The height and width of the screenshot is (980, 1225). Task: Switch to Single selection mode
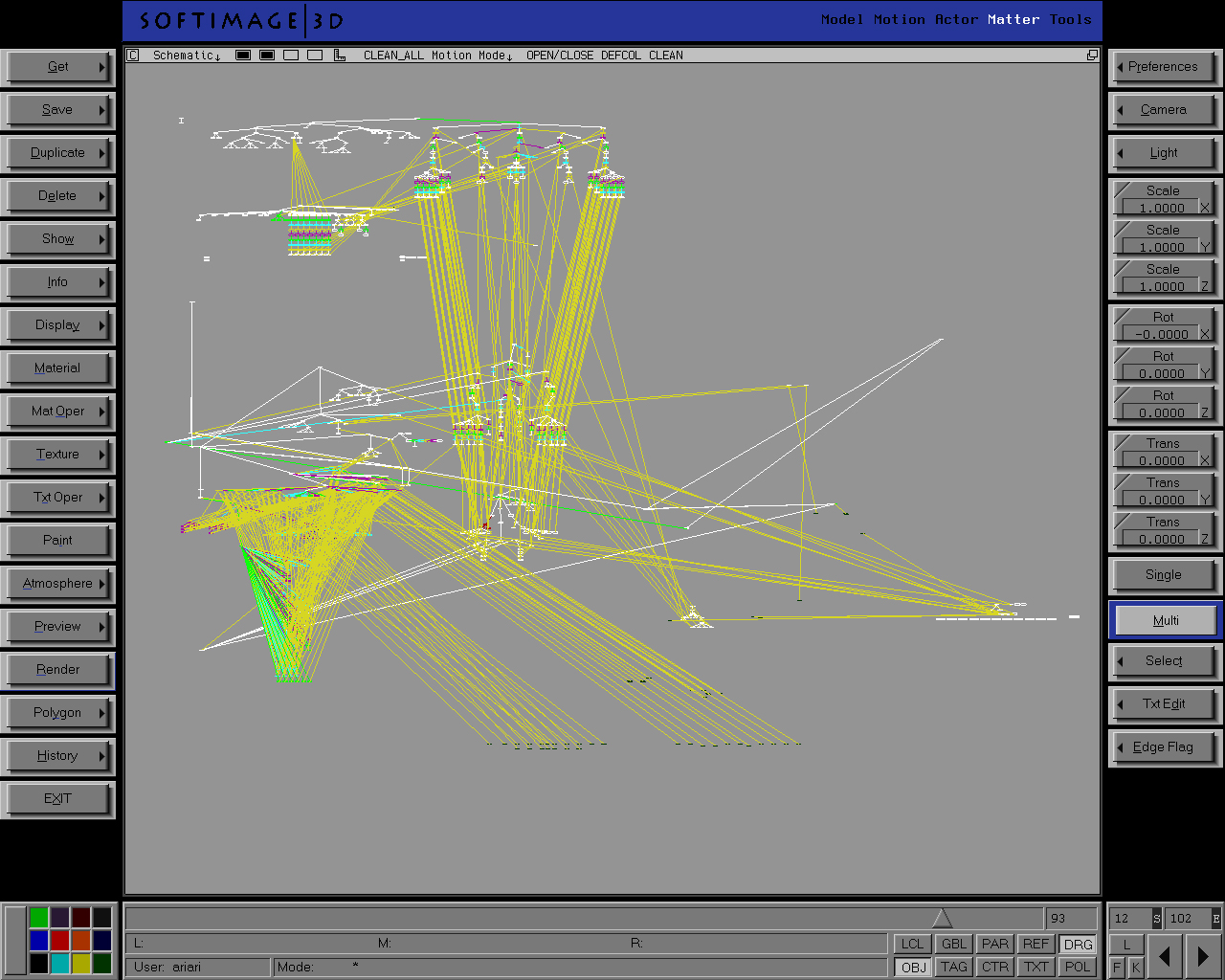click(1163, 575)
